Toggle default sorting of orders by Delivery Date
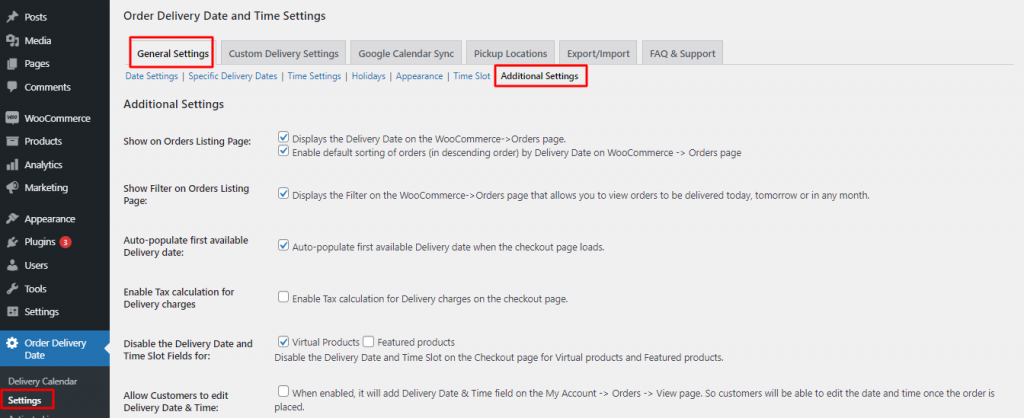Image resolution: width=1024 pixels, height=418 pixels. (283, 151)
